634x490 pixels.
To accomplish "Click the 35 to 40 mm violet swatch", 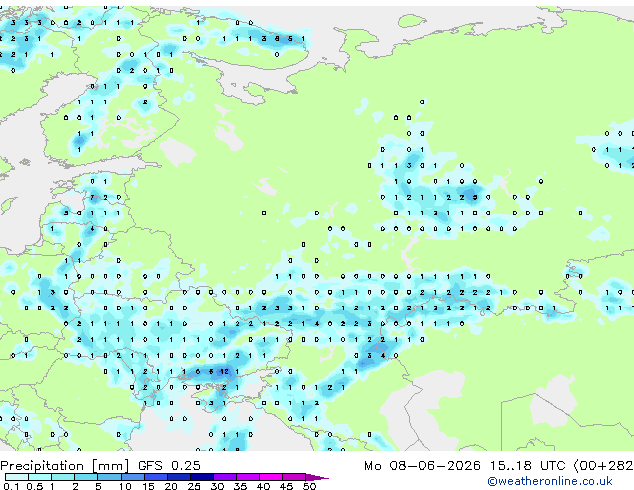I will 248,477.
